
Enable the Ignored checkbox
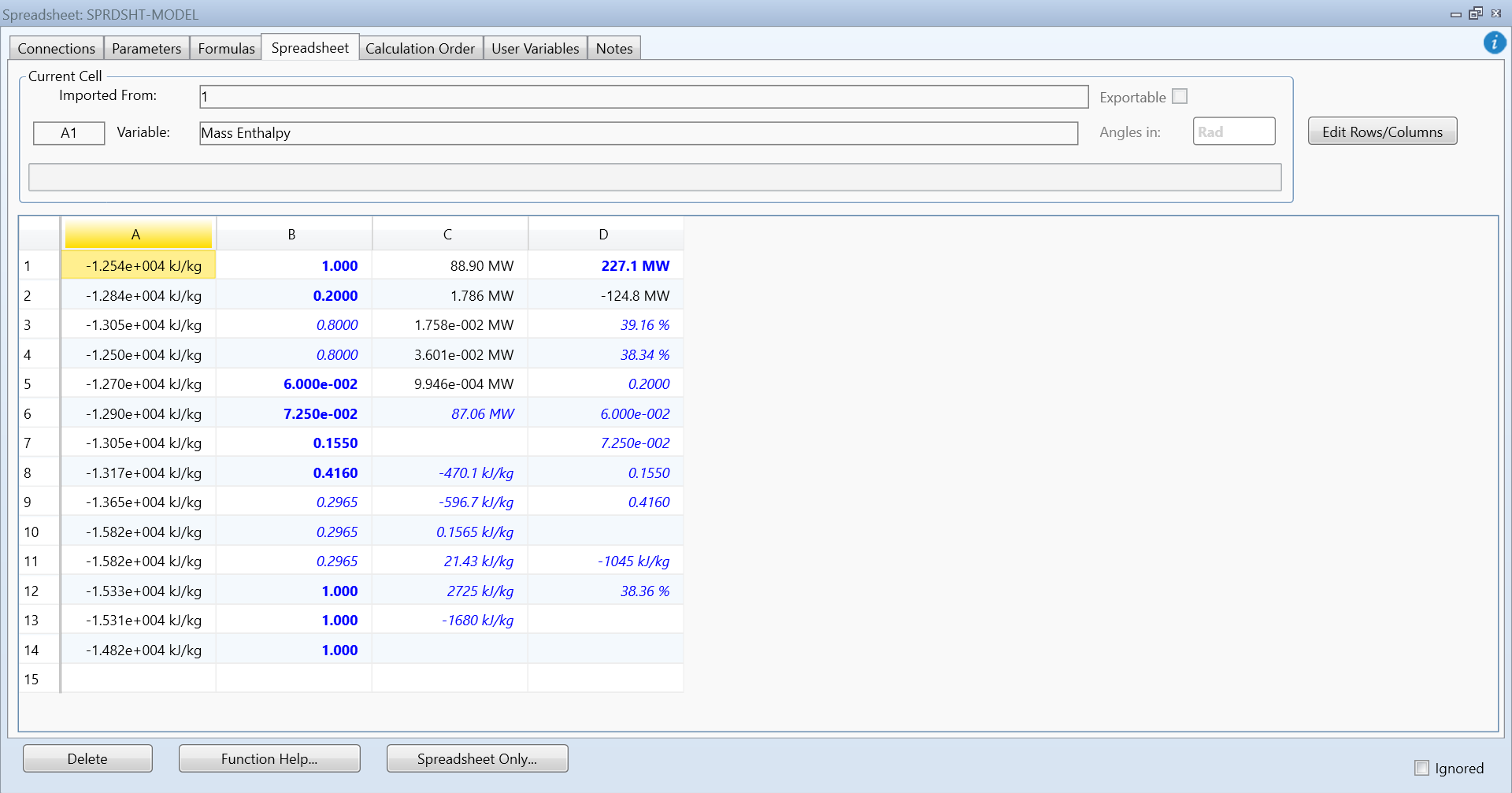click(x=1421, y=768)
